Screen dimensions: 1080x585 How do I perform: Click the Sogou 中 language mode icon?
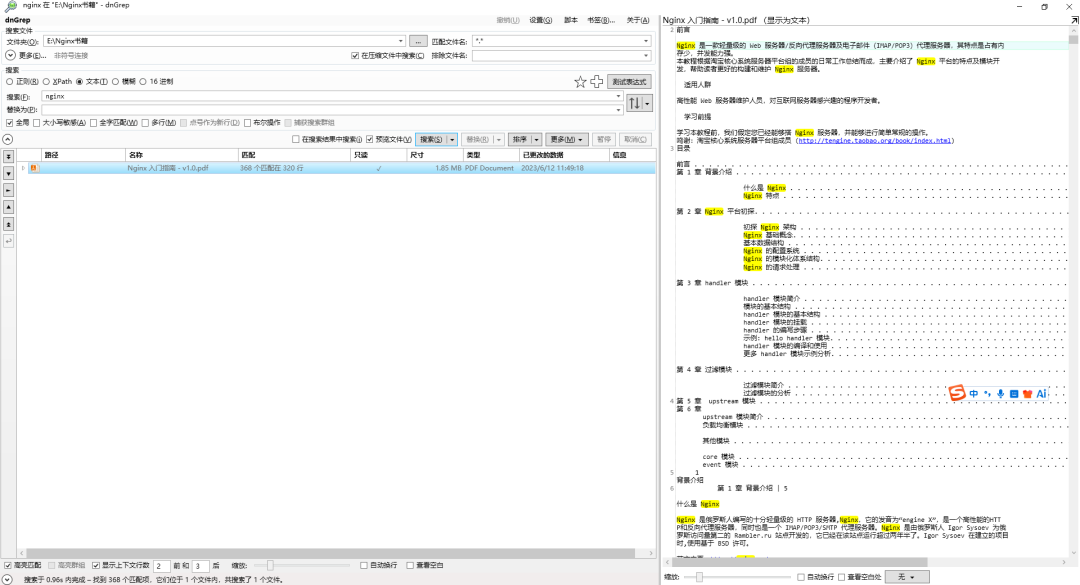point(973,393)
